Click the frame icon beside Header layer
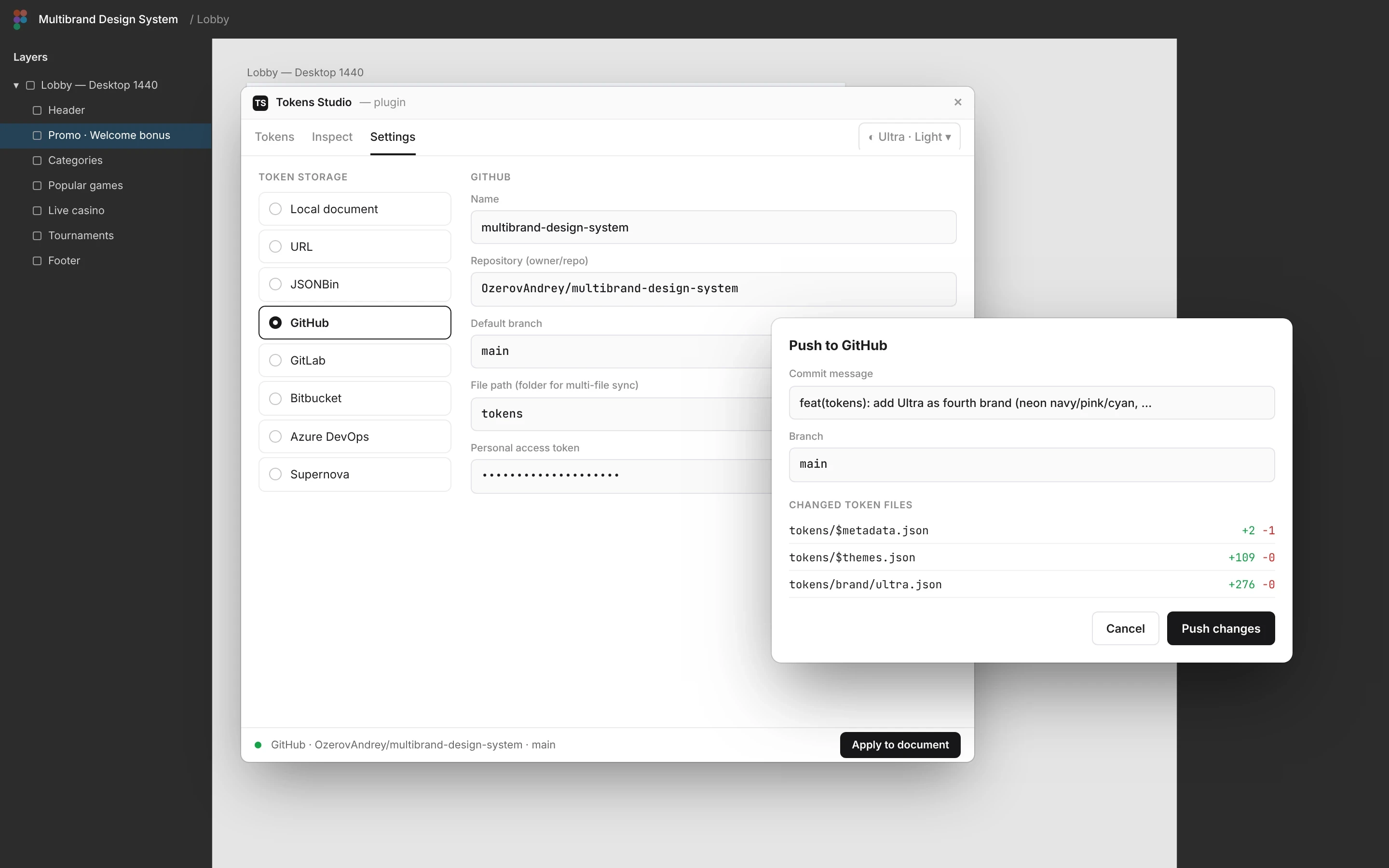 tap(37, 110)
